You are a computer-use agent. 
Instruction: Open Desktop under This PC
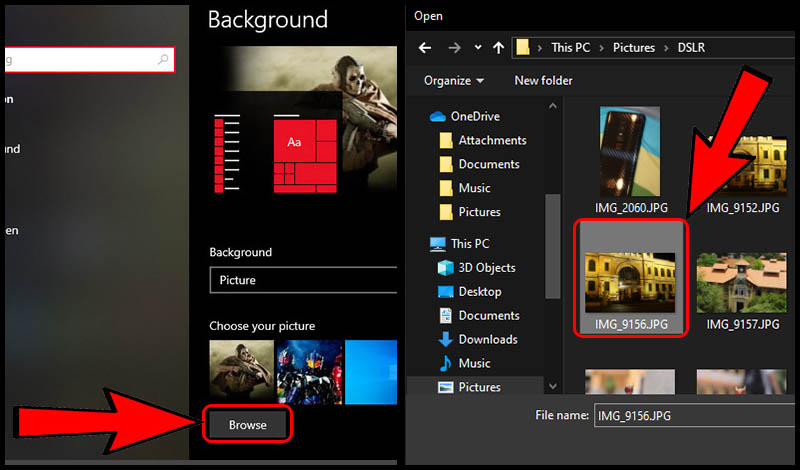[480, 292]
